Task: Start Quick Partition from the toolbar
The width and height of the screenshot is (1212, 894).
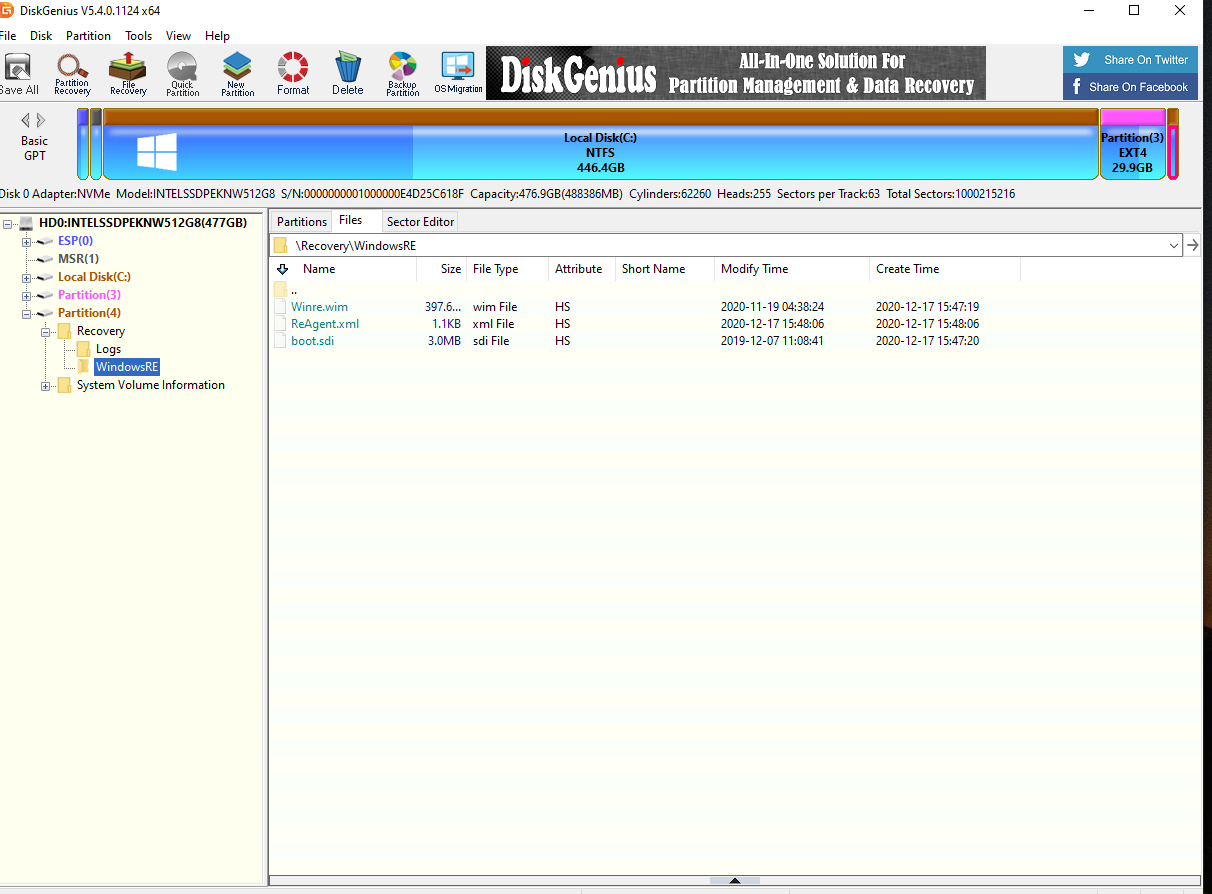Action: (x=183, y=75)
